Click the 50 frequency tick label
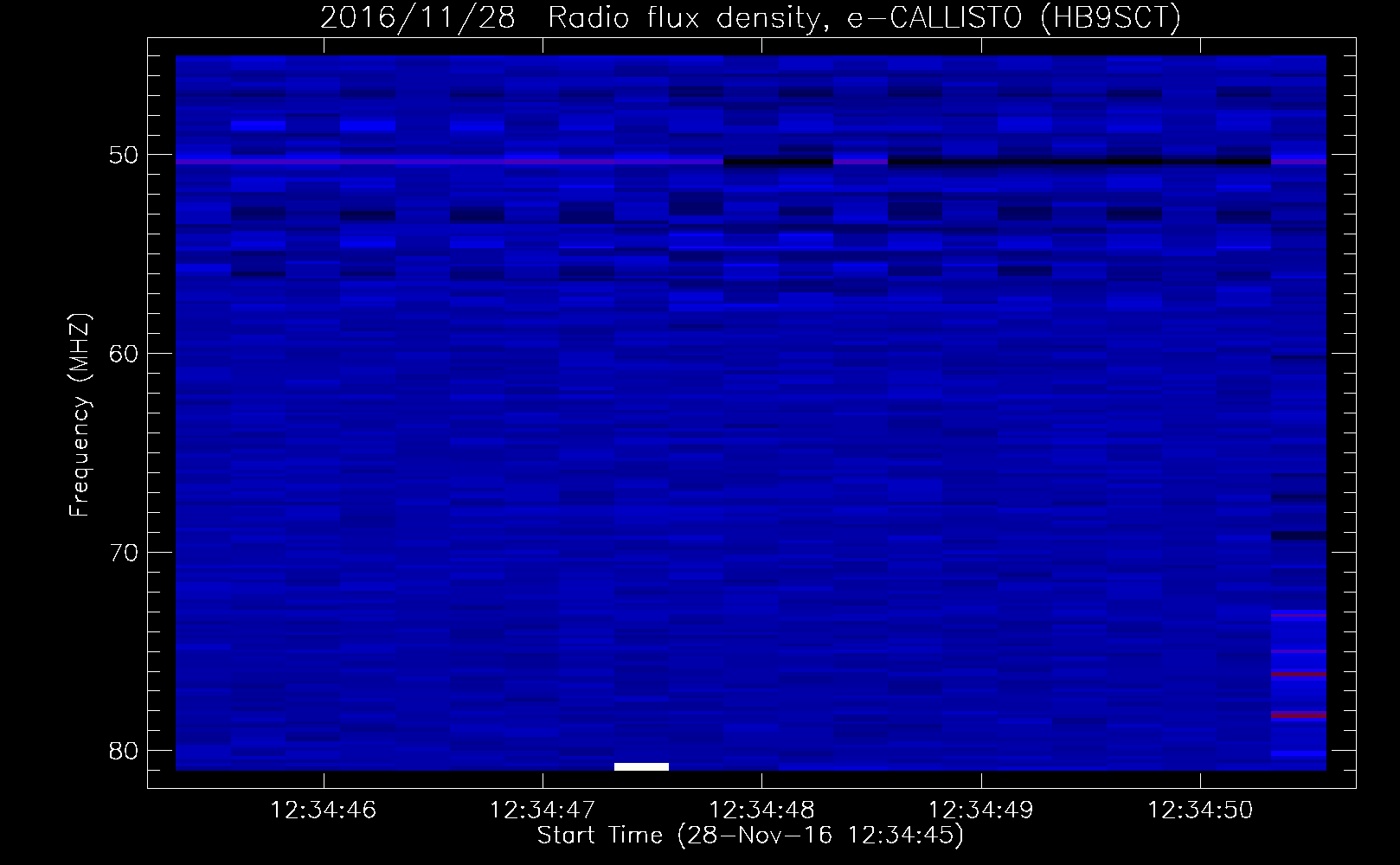This screenshot has height=865, width=1400. tap(124, 156)
